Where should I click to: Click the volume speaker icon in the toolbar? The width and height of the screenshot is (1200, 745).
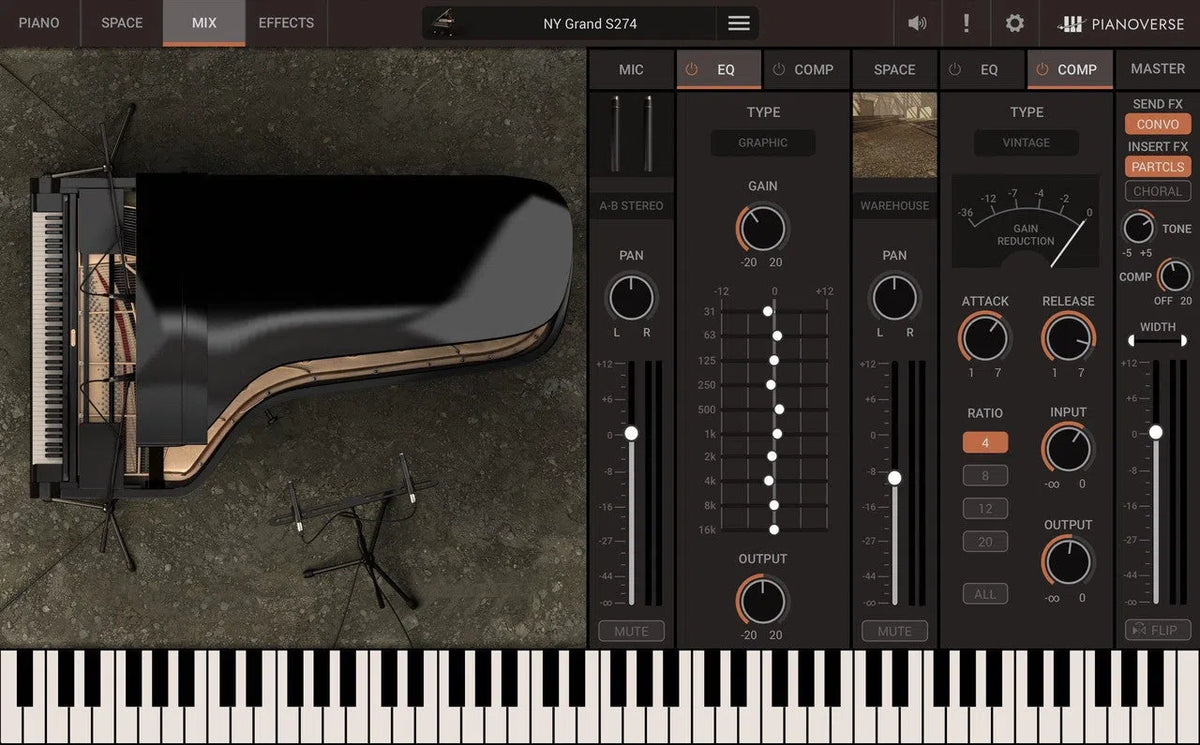[916, 23]
